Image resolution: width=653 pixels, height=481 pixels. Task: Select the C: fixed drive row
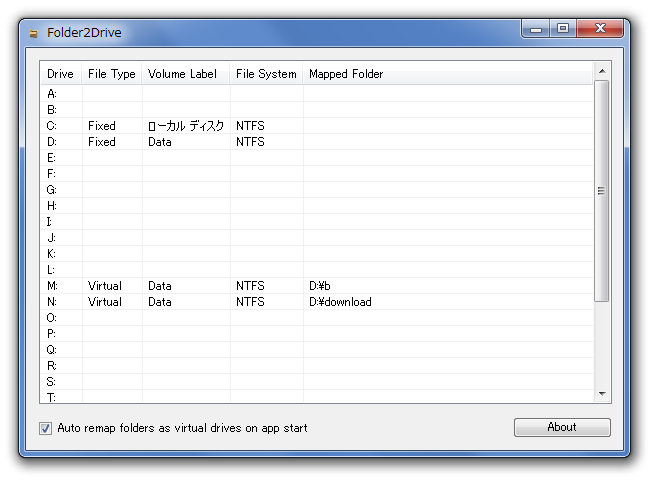(317, 126)
